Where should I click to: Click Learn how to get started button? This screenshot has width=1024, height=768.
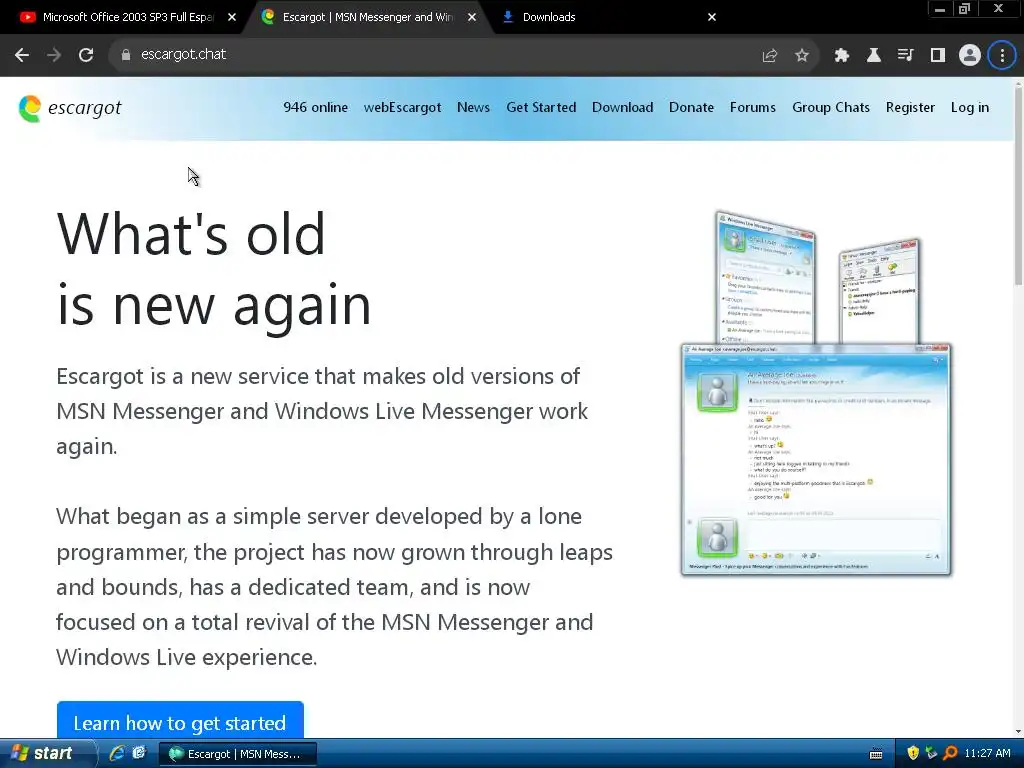(x=180, y=721)
